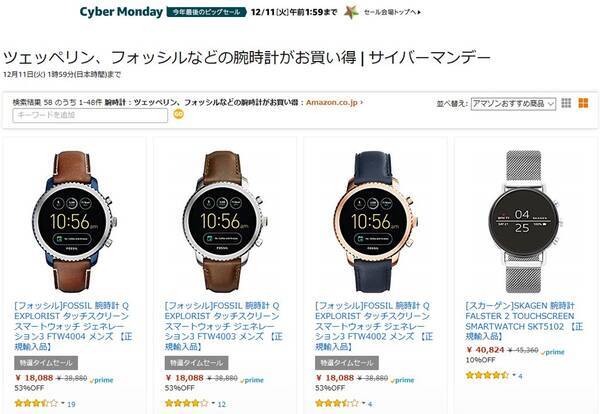
Task: Click prime badge on SKAGEN watch
Action: (x=553, y=352)
